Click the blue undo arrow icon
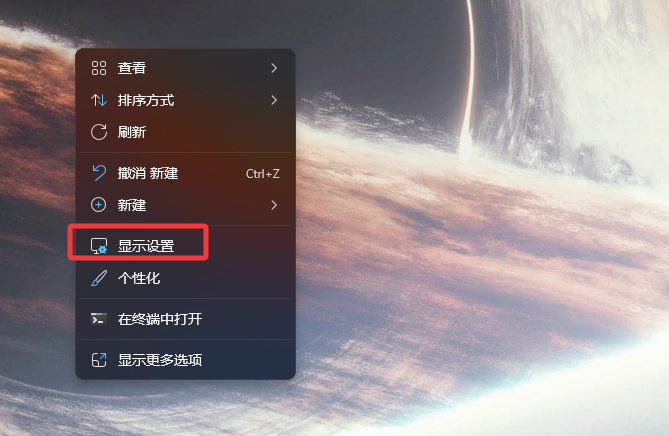Viewport: 669px width, 436px height. tap(99, 173)
